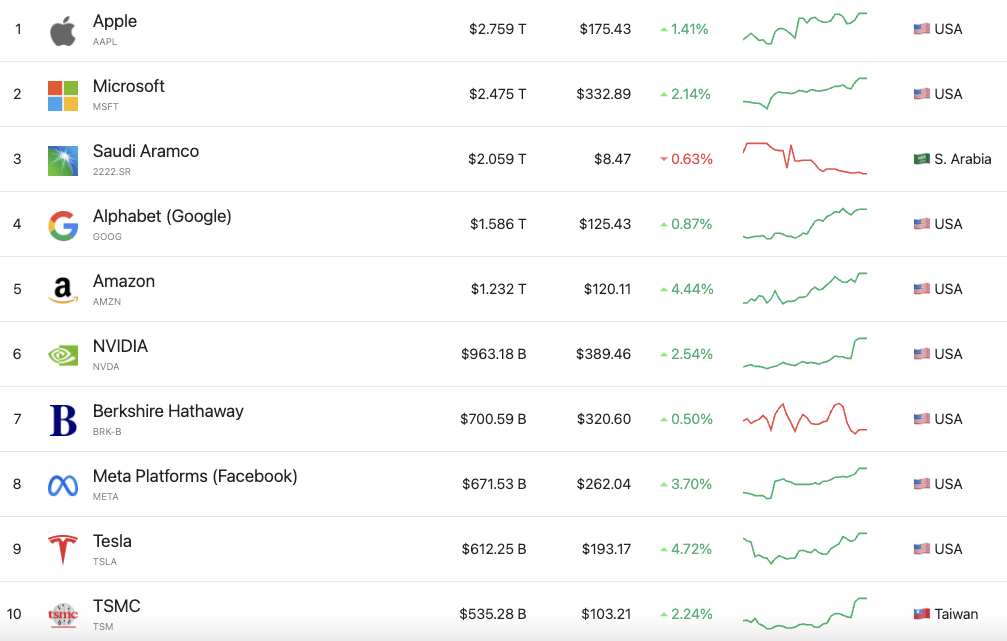Click the $262.04 share price
This screenshot has width=1007, height=641.
[604, 484]
